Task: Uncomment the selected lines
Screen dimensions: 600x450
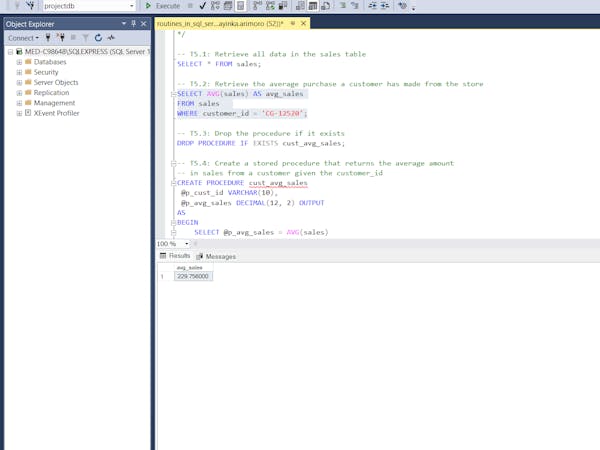Action: [355, 6]
